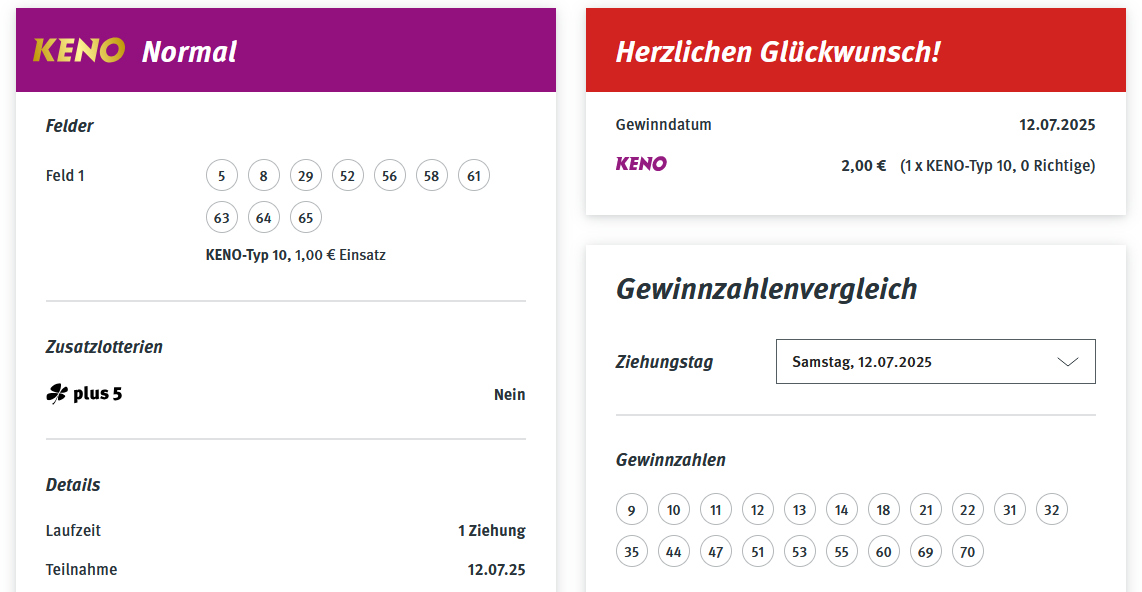Click winning number ball 10

674,510
